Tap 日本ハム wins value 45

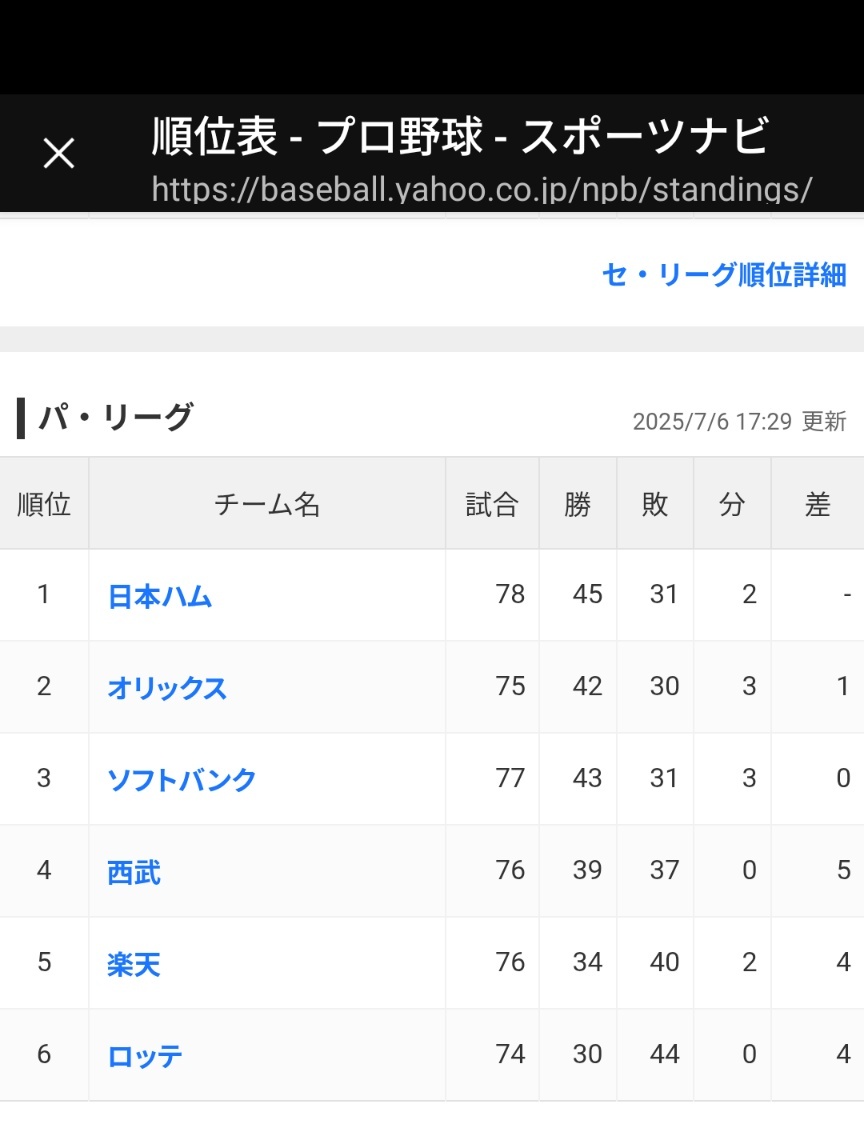tap(587, 595)
